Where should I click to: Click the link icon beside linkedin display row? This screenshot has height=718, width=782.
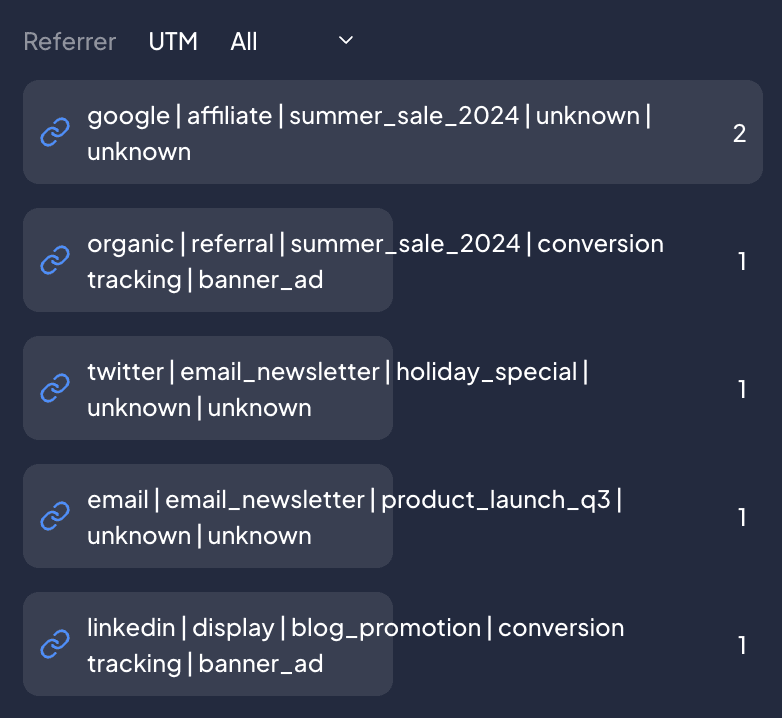pyautogui.click(x=53, y=645)
